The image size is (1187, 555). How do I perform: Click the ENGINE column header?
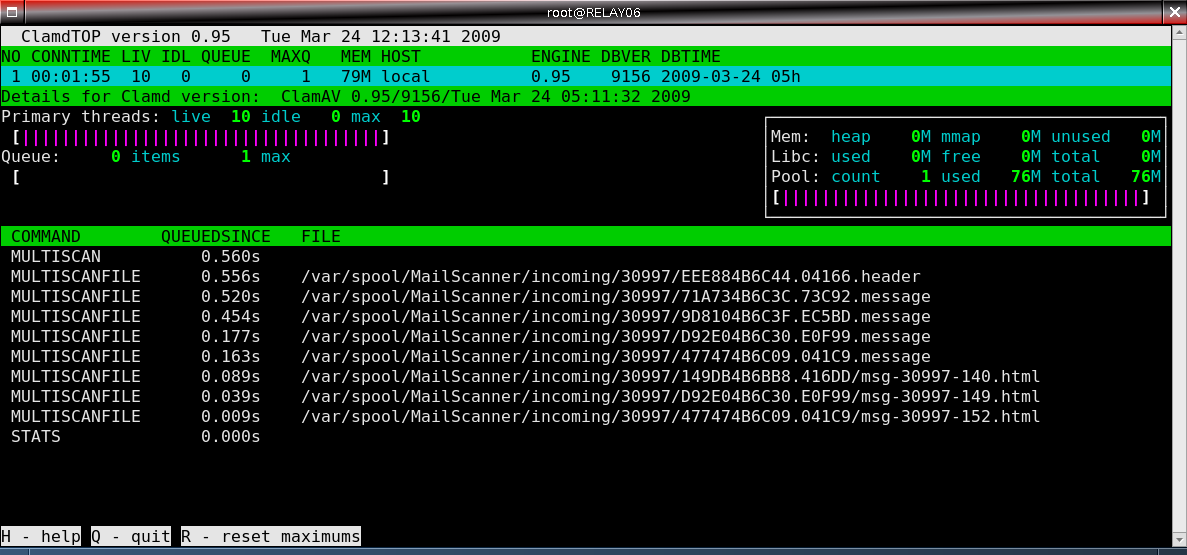561,57
